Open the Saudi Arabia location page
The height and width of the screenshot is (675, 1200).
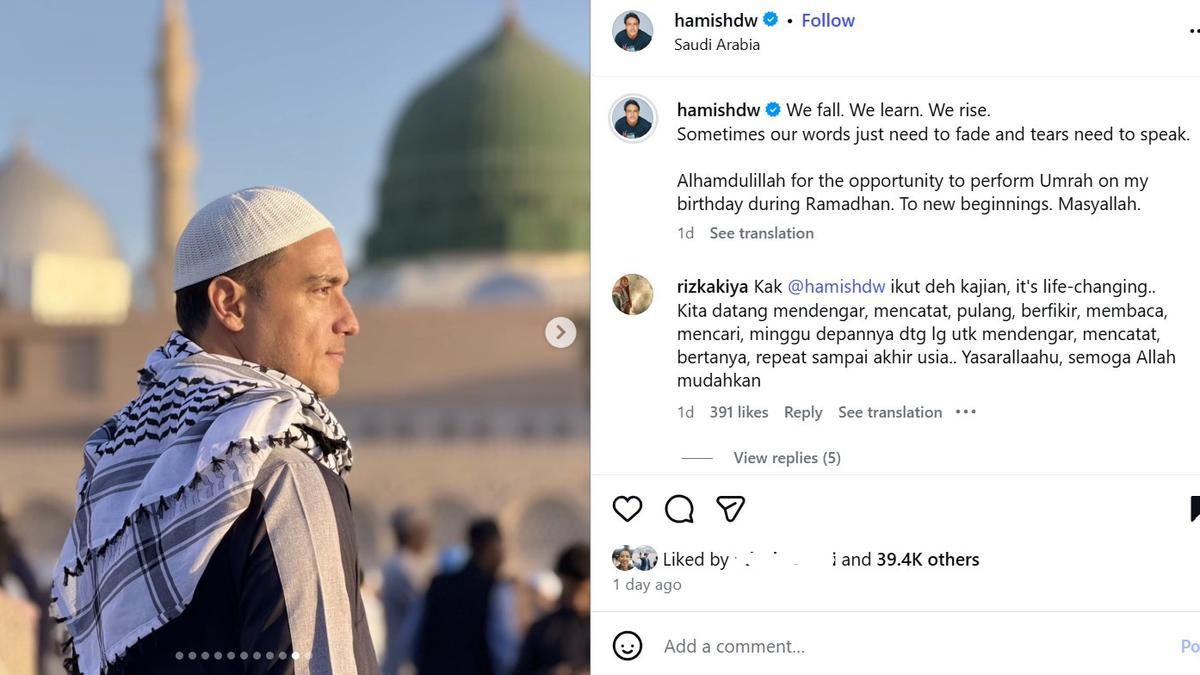coord(718,44)
